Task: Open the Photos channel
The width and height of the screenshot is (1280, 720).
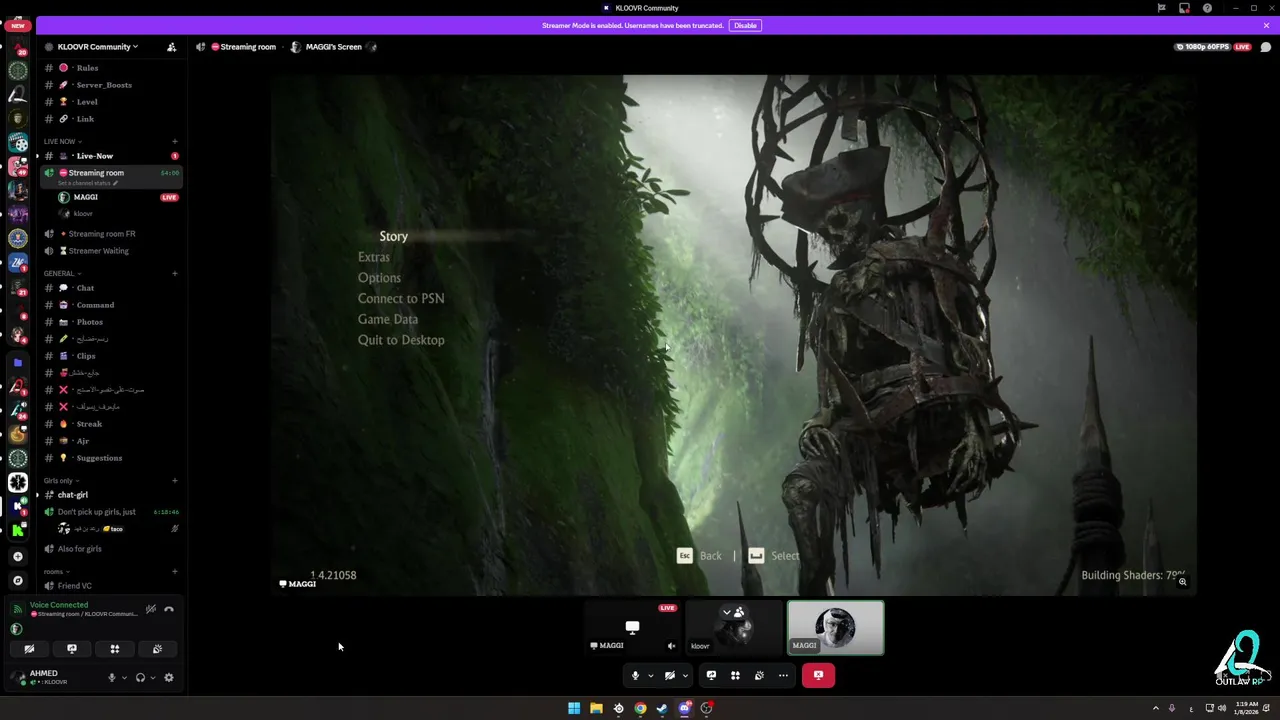Action: coord(110,322)
